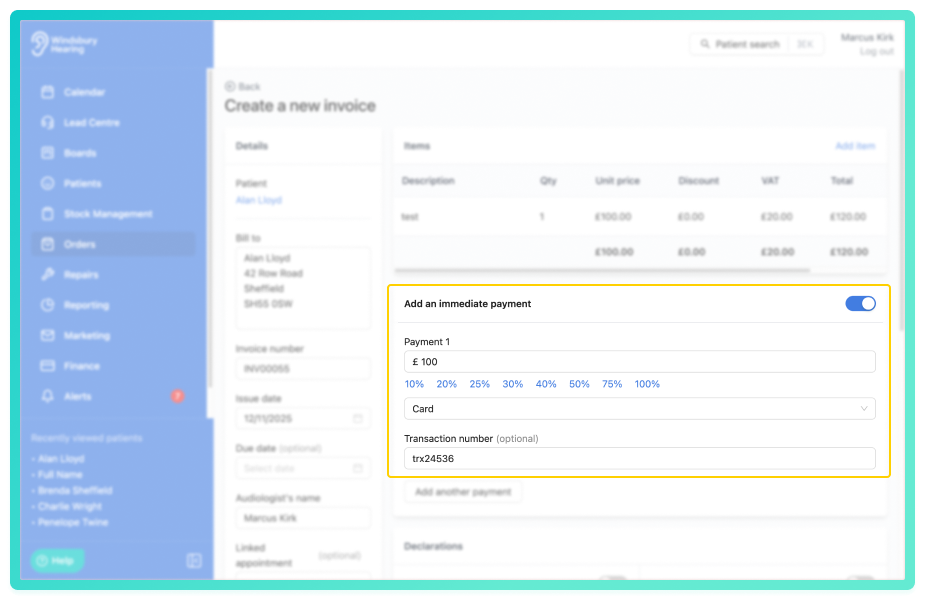Open the Due date calendar icon
Image resolution: width=925 pixels, height=600 pixels.
[x=357, y=468]
